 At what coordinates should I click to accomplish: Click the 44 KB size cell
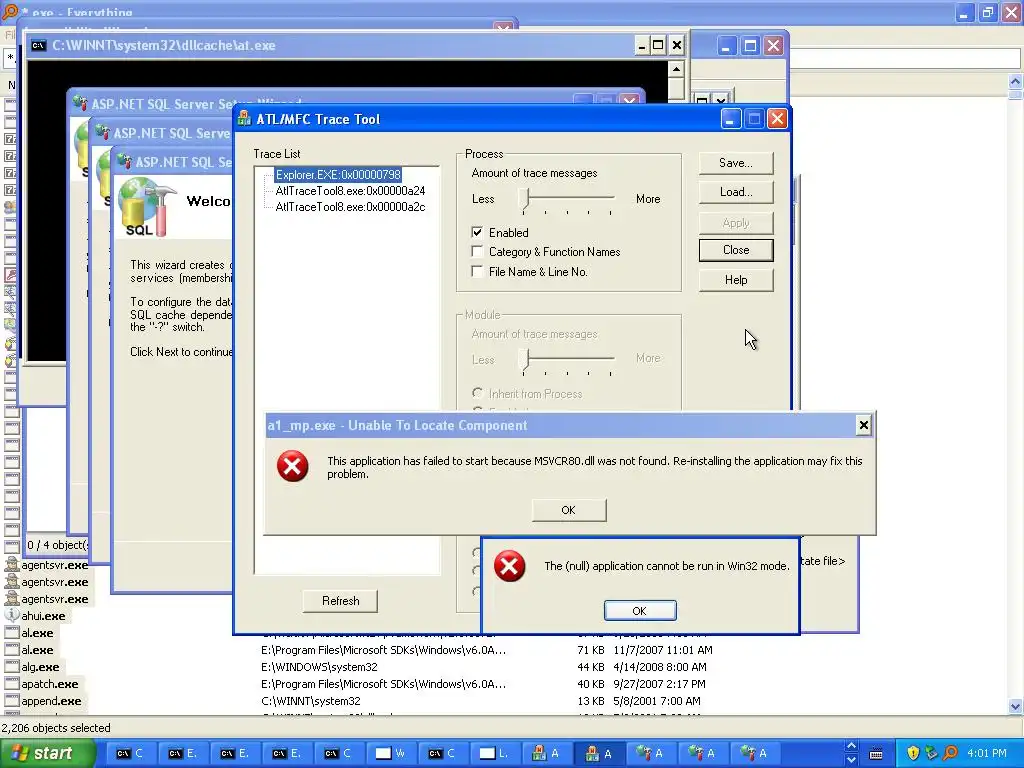[591, 667]
